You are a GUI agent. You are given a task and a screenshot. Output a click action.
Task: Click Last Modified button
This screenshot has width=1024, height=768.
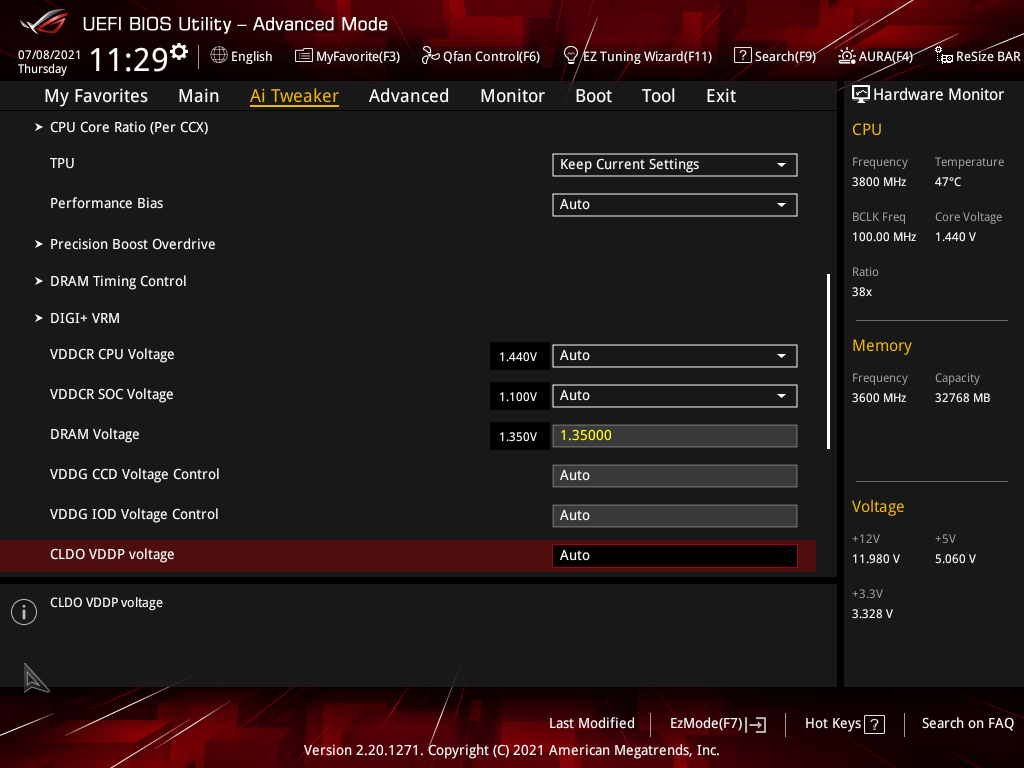(x=592, y=724)
